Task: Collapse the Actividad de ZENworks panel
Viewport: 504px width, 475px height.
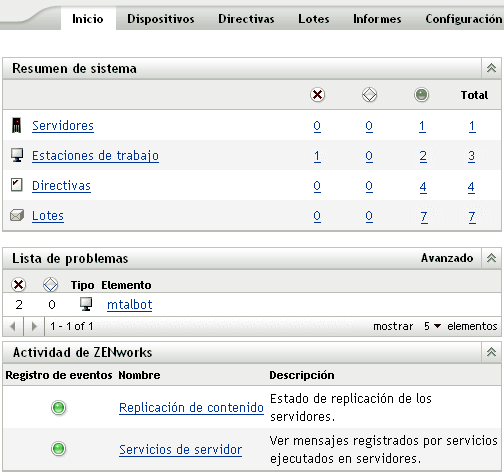Action: [491, 352]
